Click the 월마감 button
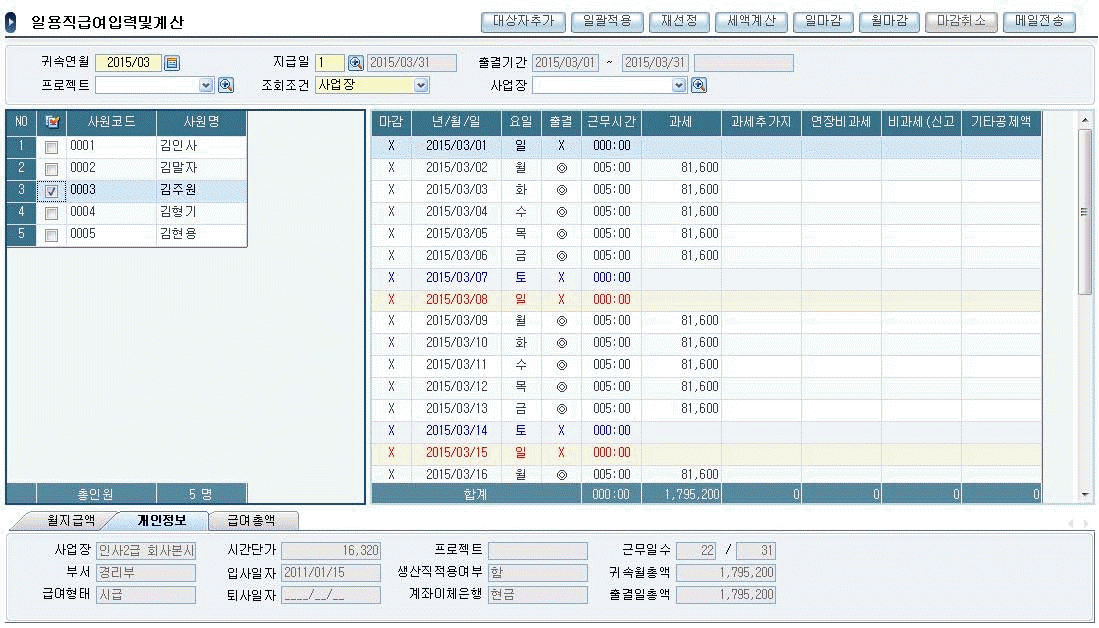The image size is (1099, 628). [889, 21]
